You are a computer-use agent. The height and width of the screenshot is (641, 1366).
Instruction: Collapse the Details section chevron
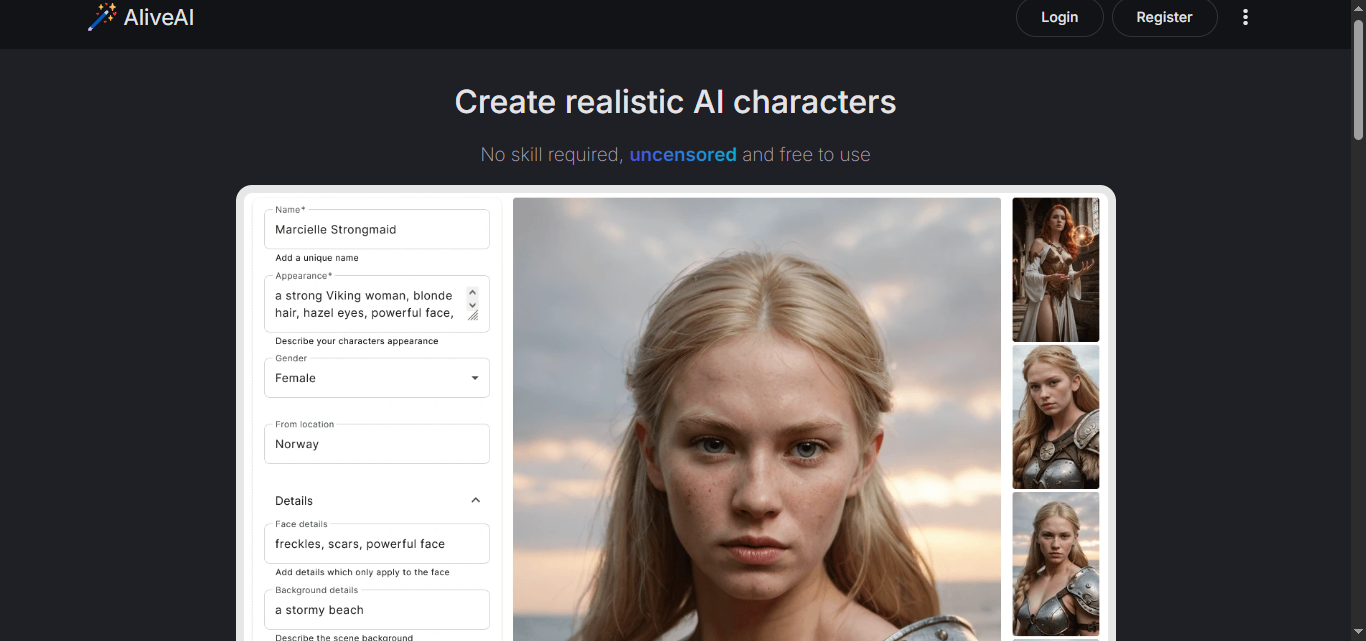475,500
